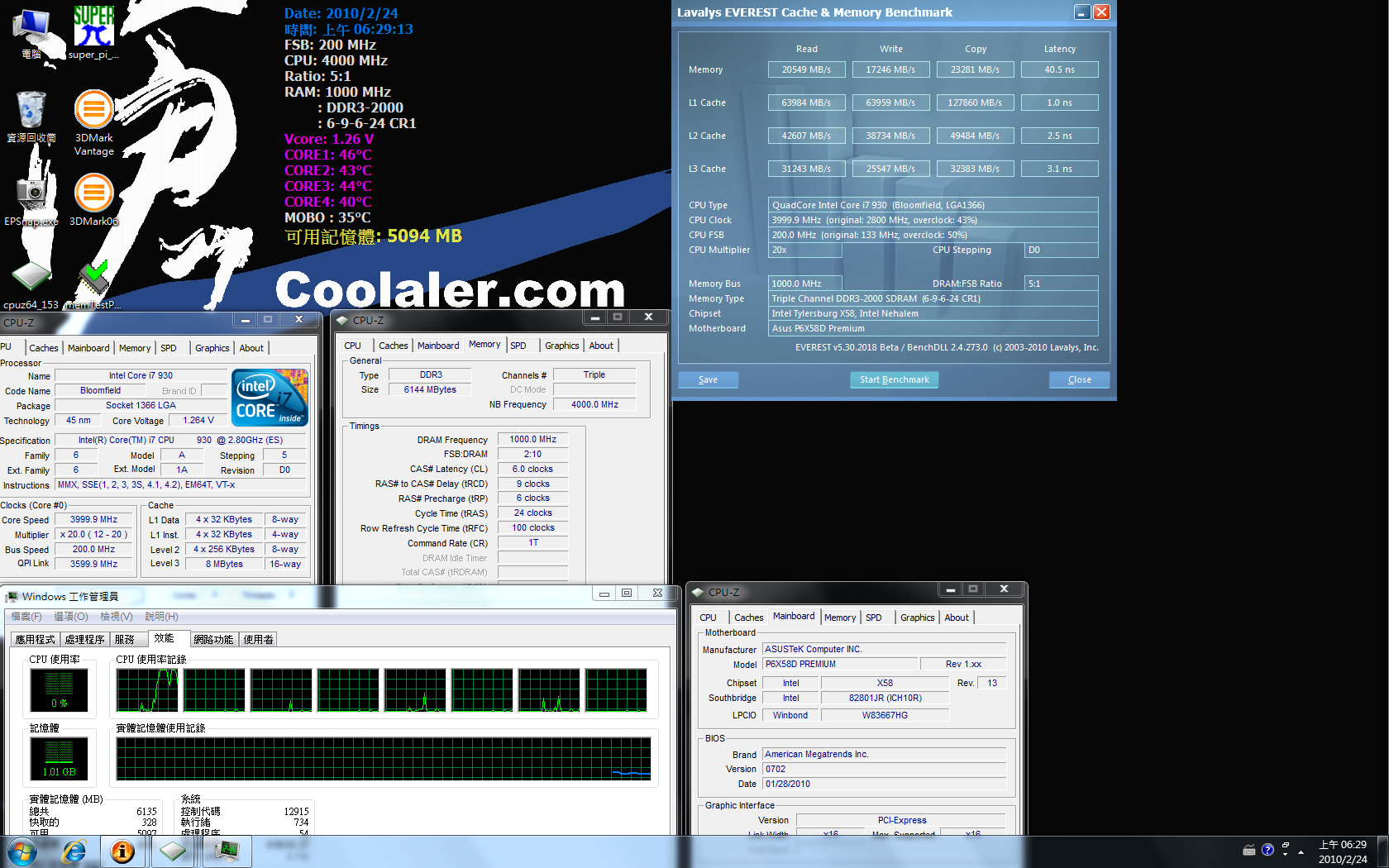Viewport: 1389px width, 868px height.
Task: Open the 電腦 (Computer) desktop icon
Action: (31, 33)
